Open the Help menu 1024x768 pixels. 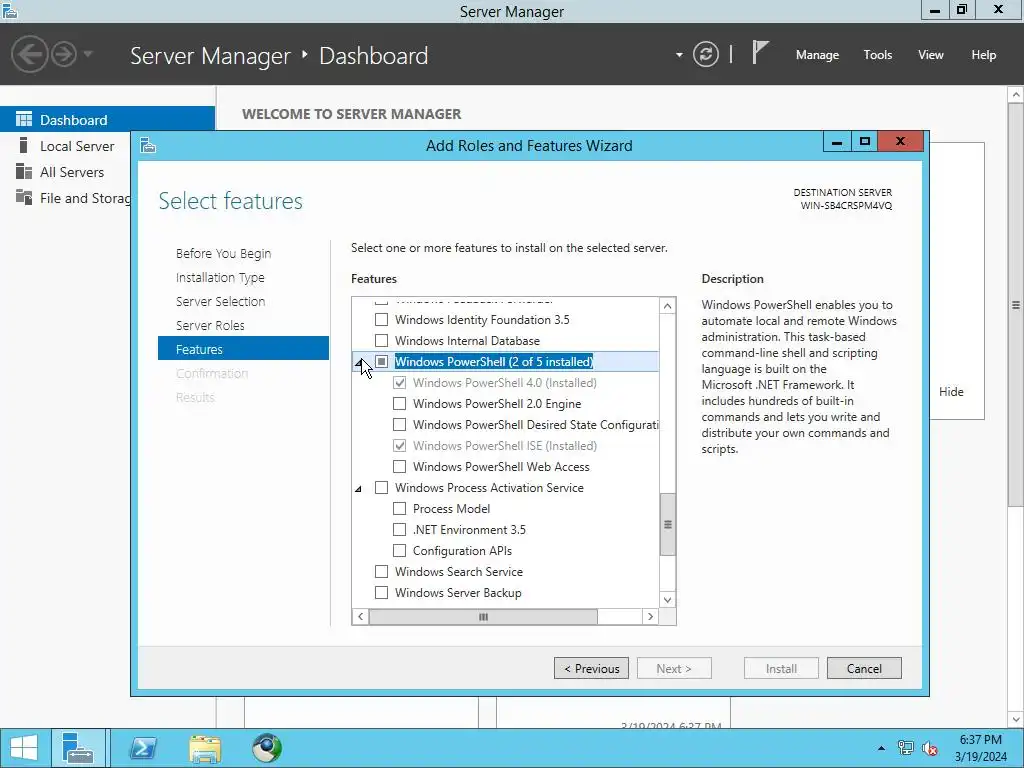coord(983,55)
